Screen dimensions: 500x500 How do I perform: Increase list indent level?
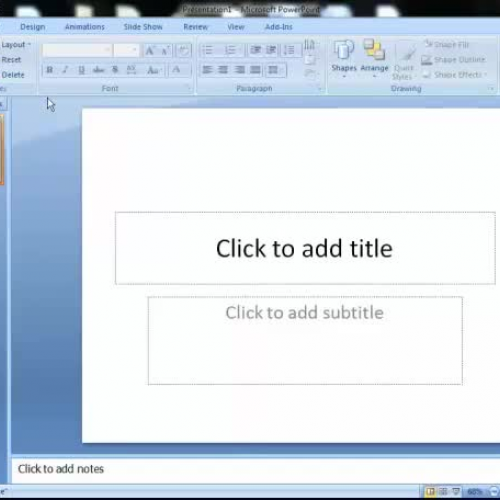[271, 50]
